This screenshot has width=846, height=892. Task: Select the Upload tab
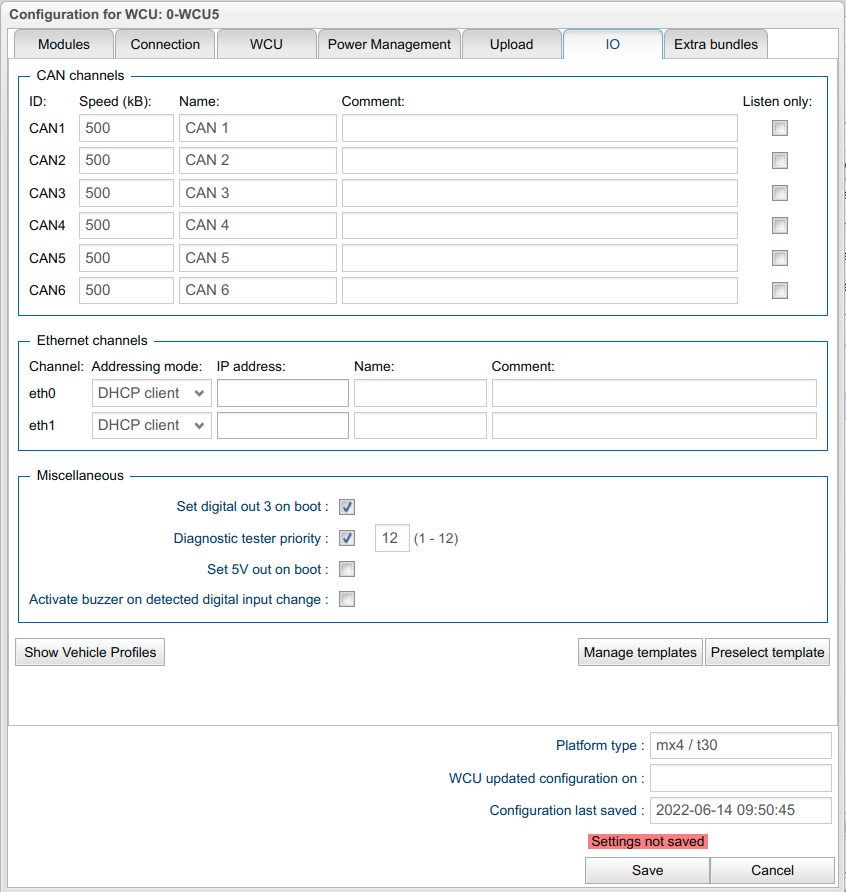tap(511, 44)
